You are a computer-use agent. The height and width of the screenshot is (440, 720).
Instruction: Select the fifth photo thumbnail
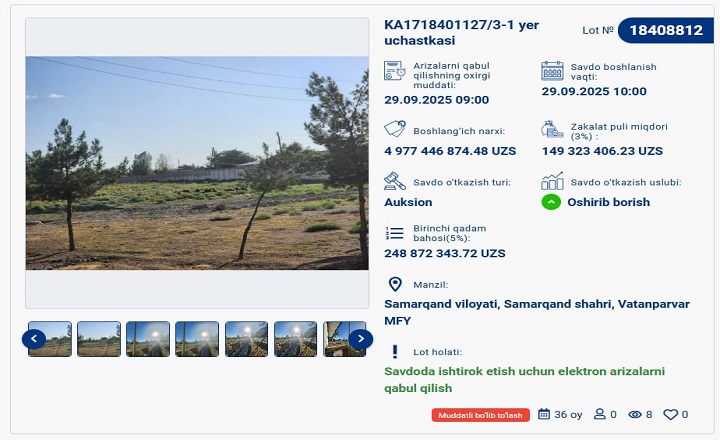[246, 339]
